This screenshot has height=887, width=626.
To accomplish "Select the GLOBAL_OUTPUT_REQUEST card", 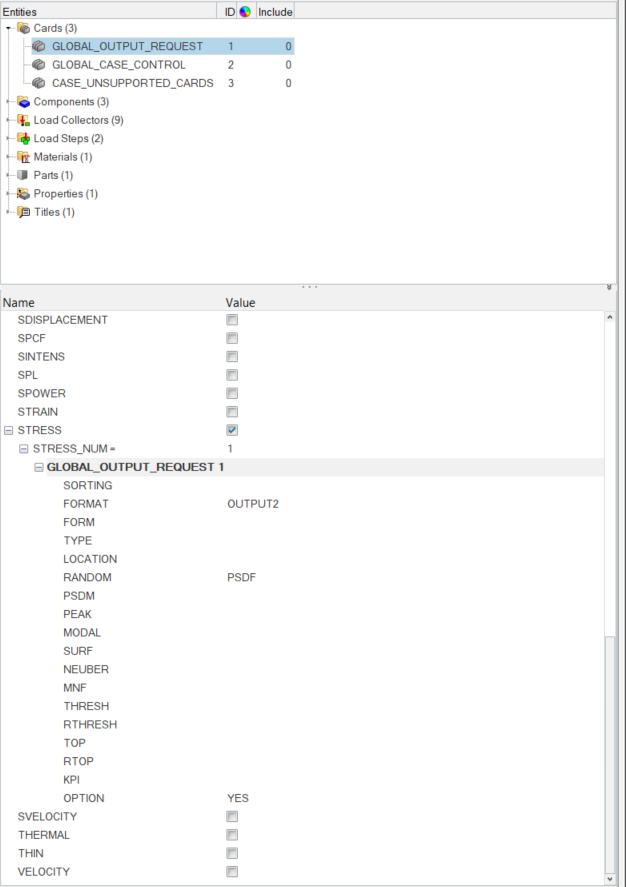I will pyautogui.click(x=127, y=47).
